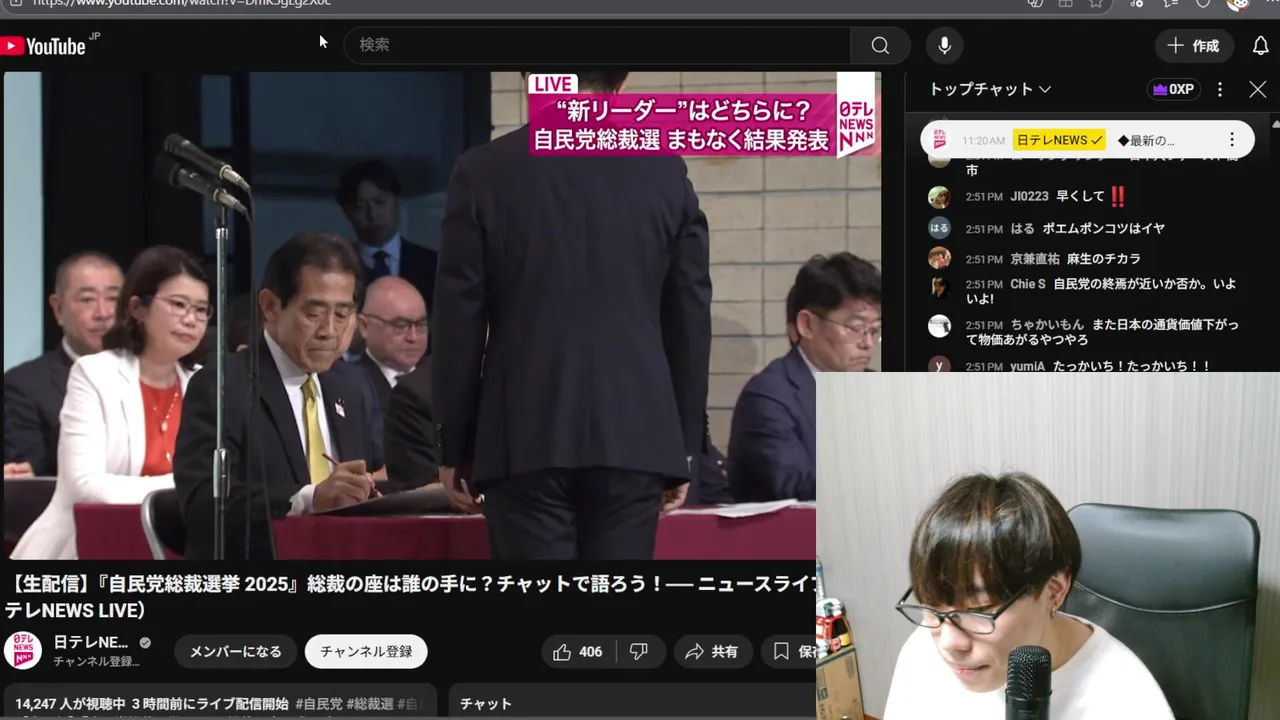Click ちゃかいもん's chat avatar
This screenshot has height=720, width=1280.
tap(939, 326)
